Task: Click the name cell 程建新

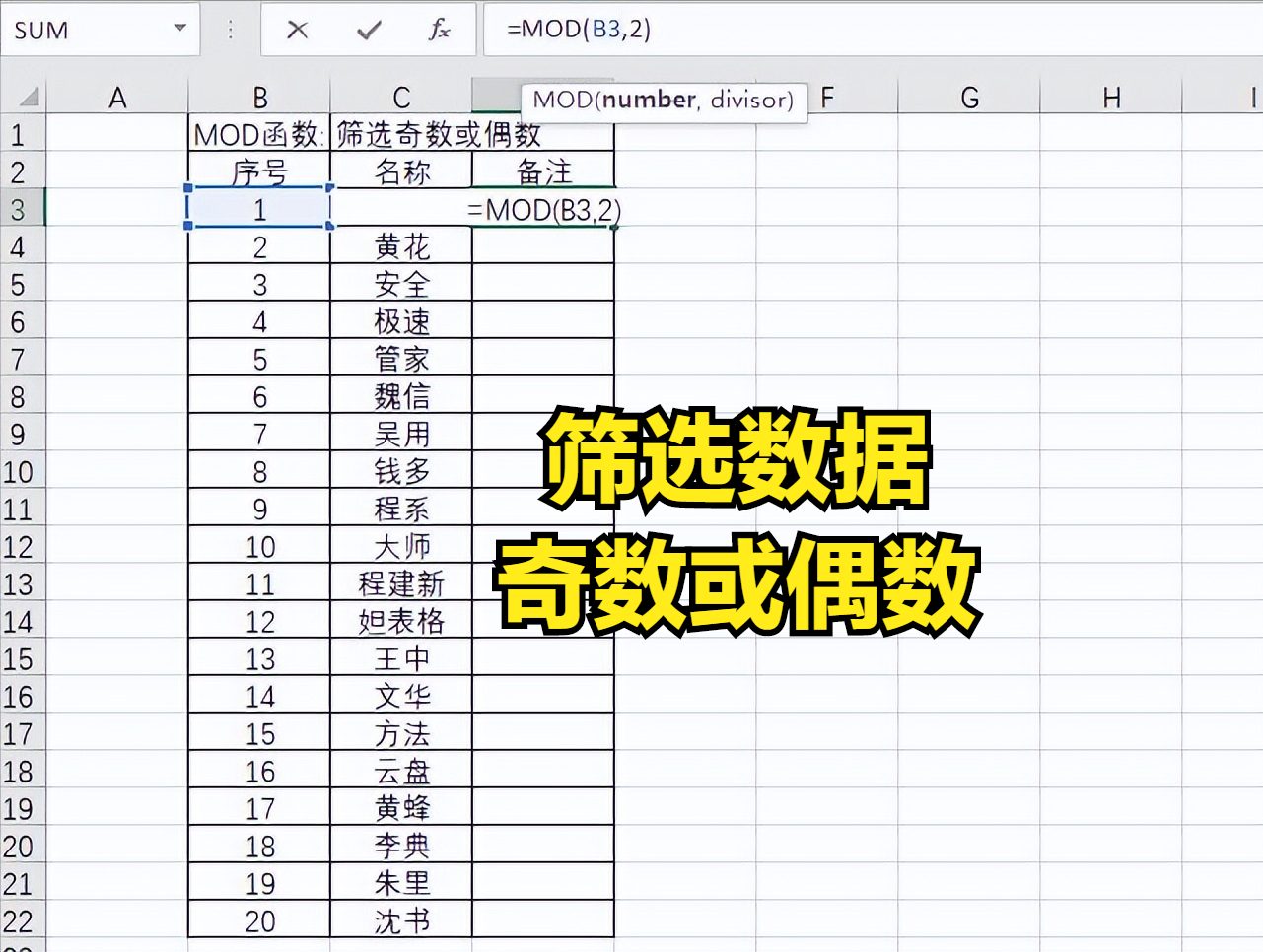Action: coord(401,583)
